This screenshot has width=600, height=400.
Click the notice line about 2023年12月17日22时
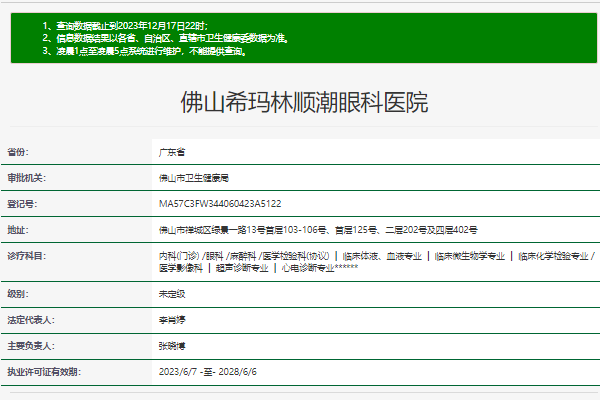pos(125,26)
